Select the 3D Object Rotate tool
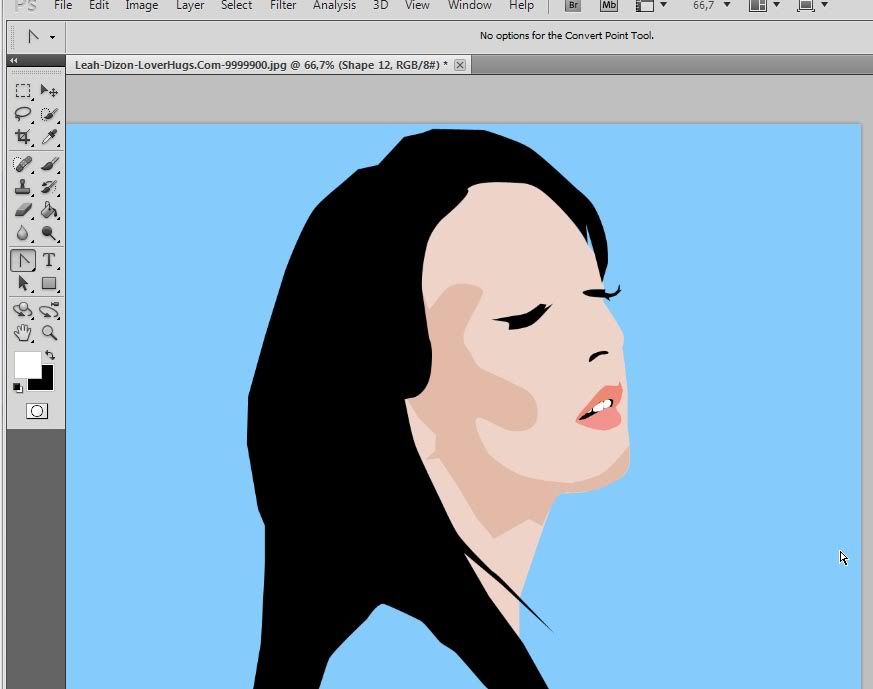 [x=23, y=310]
